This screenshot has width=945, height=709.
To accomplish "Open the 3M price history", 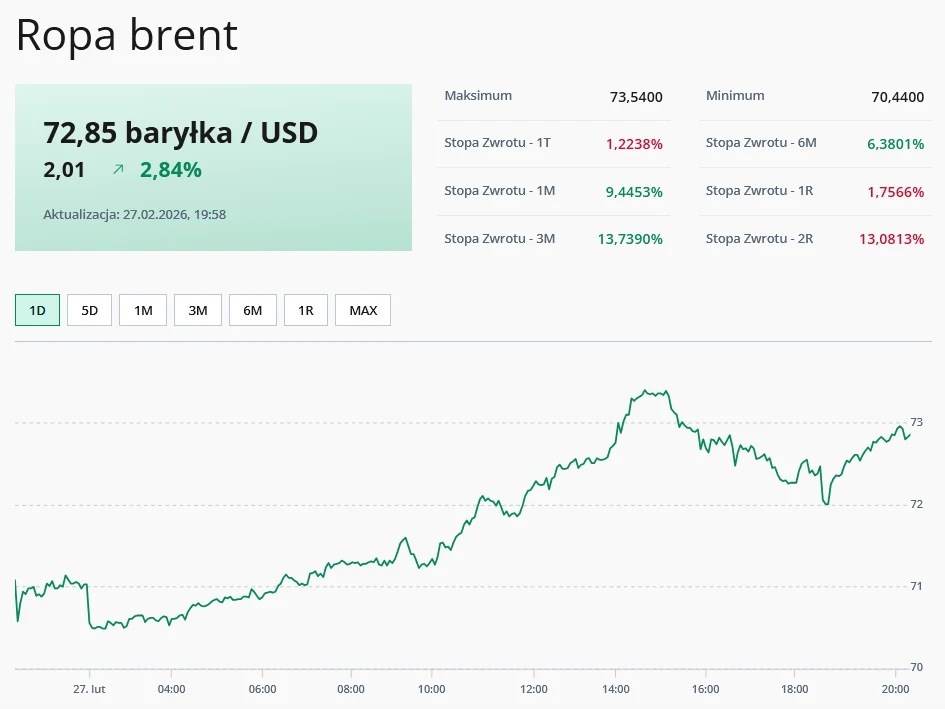I will [197, 310].
